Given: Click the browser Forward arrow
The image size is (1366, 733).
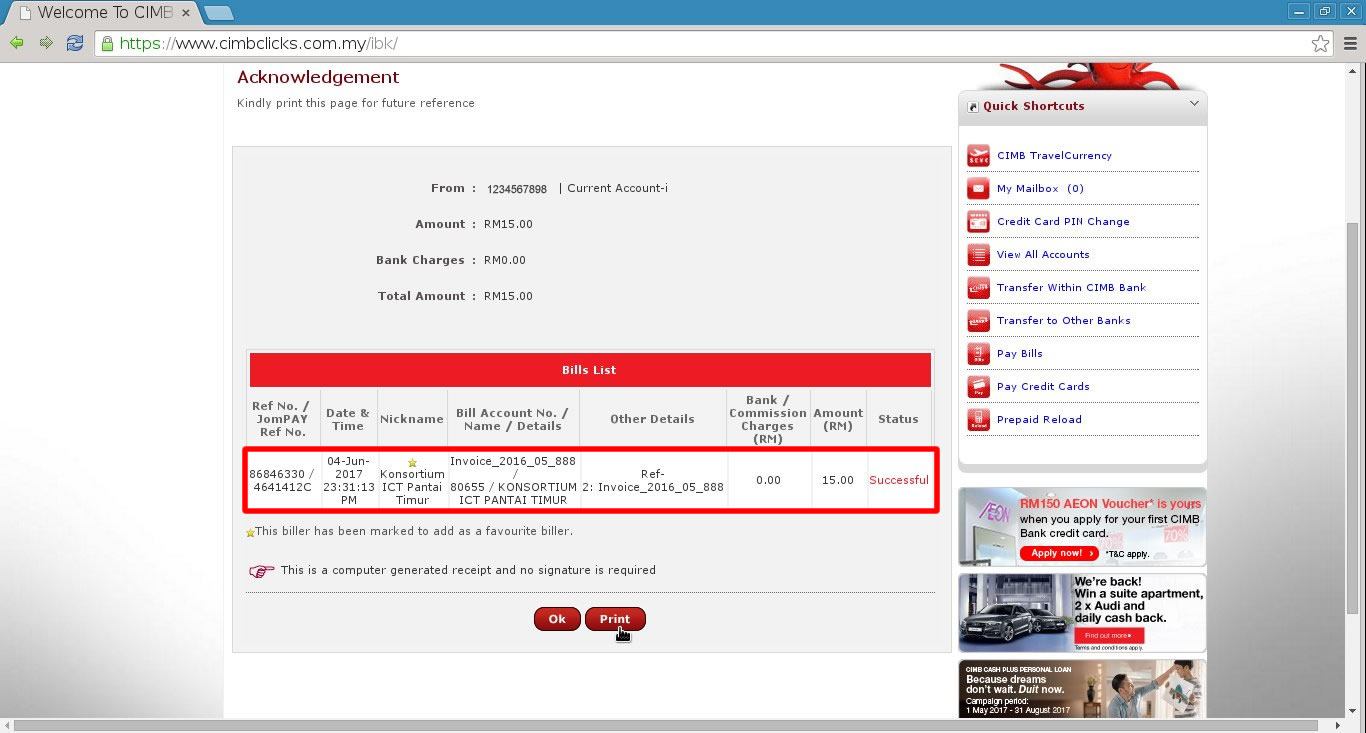Looking at the screenshot, I should point(46,43).
